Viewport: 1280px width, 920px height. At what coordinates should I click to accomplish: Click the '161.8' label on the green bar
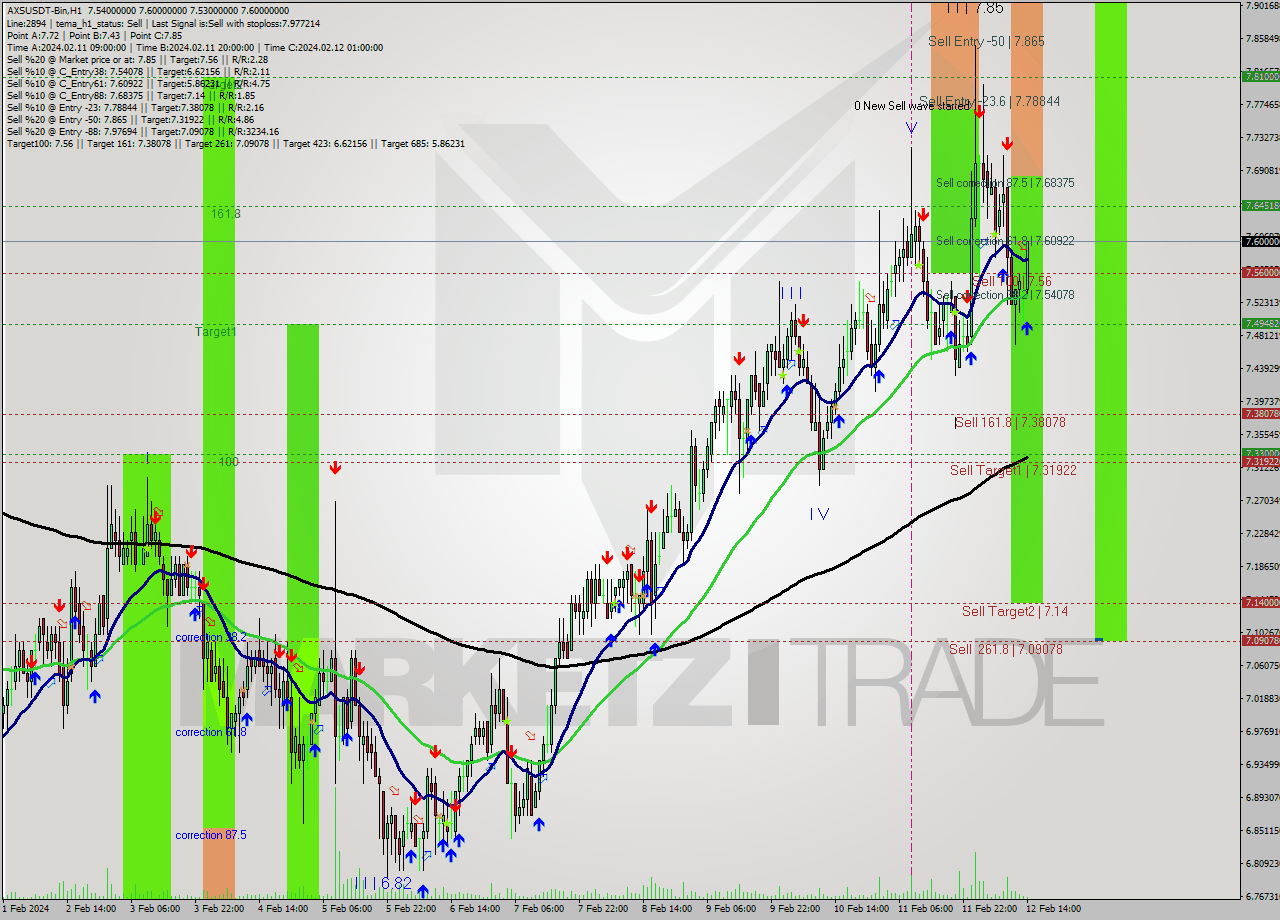click(x=226, y=214)
